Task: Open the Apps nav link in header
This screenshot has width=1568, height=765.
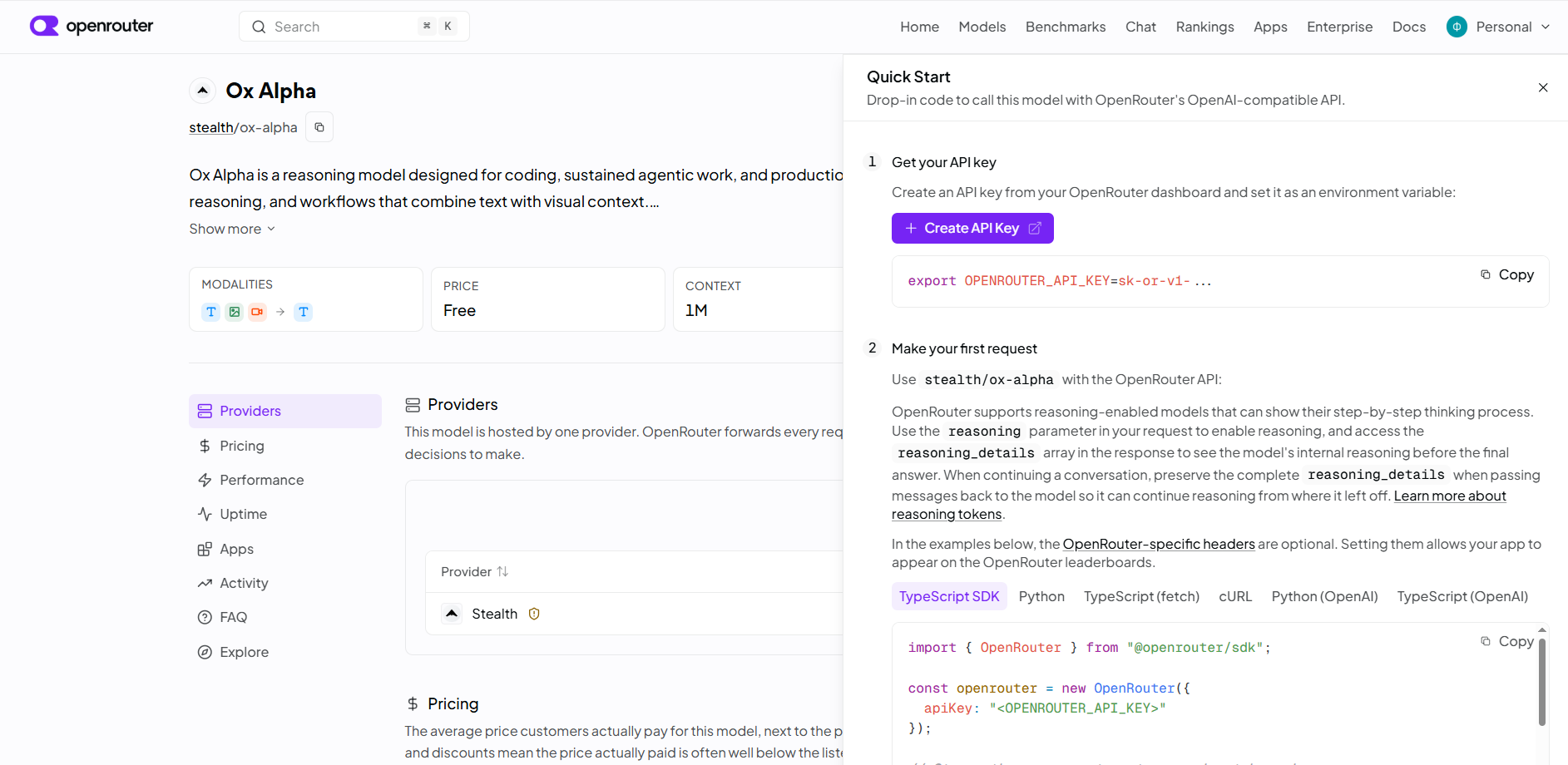Action: tap(1270, 27)
